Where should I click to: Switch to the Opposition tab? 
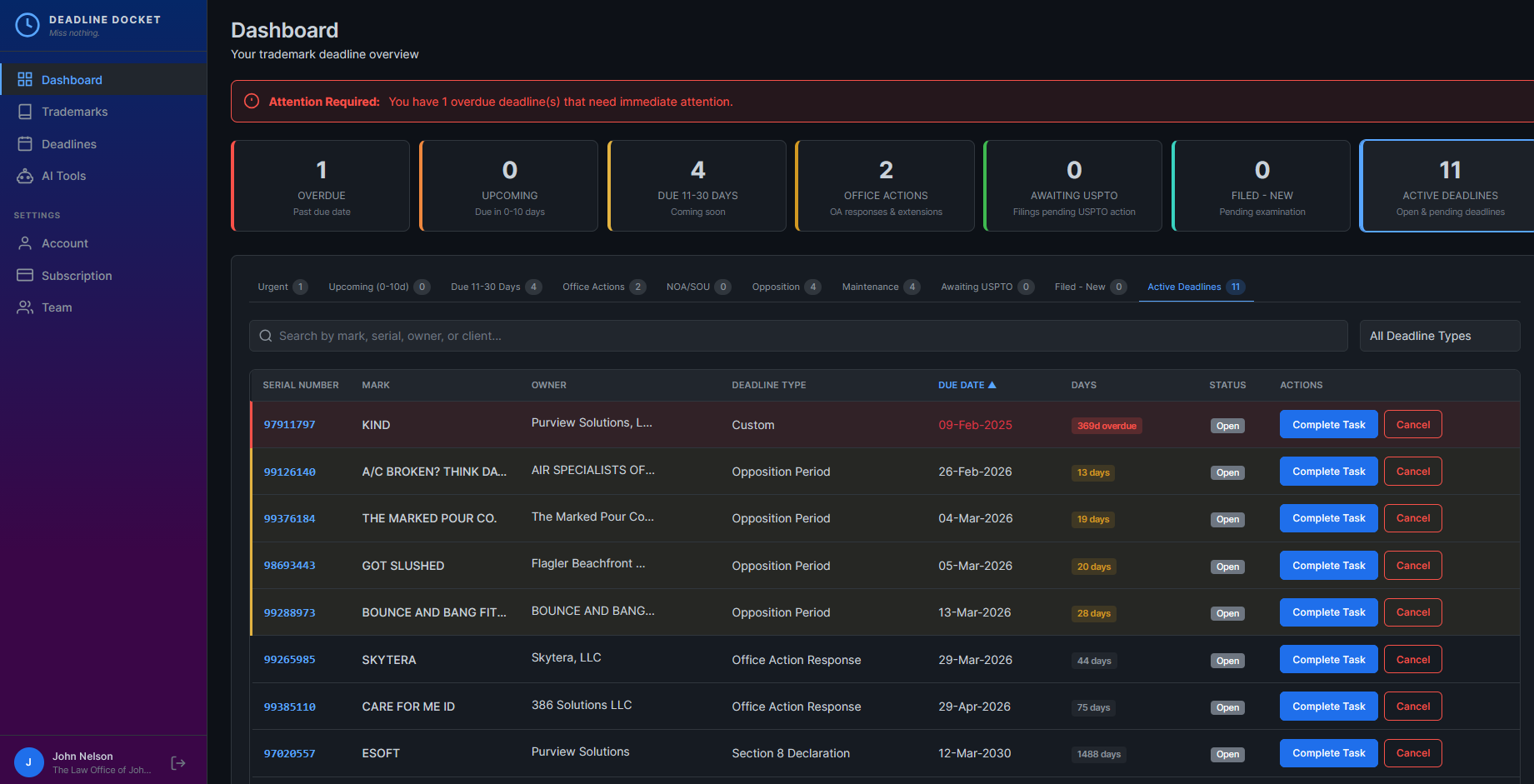[x=783, y=287]
